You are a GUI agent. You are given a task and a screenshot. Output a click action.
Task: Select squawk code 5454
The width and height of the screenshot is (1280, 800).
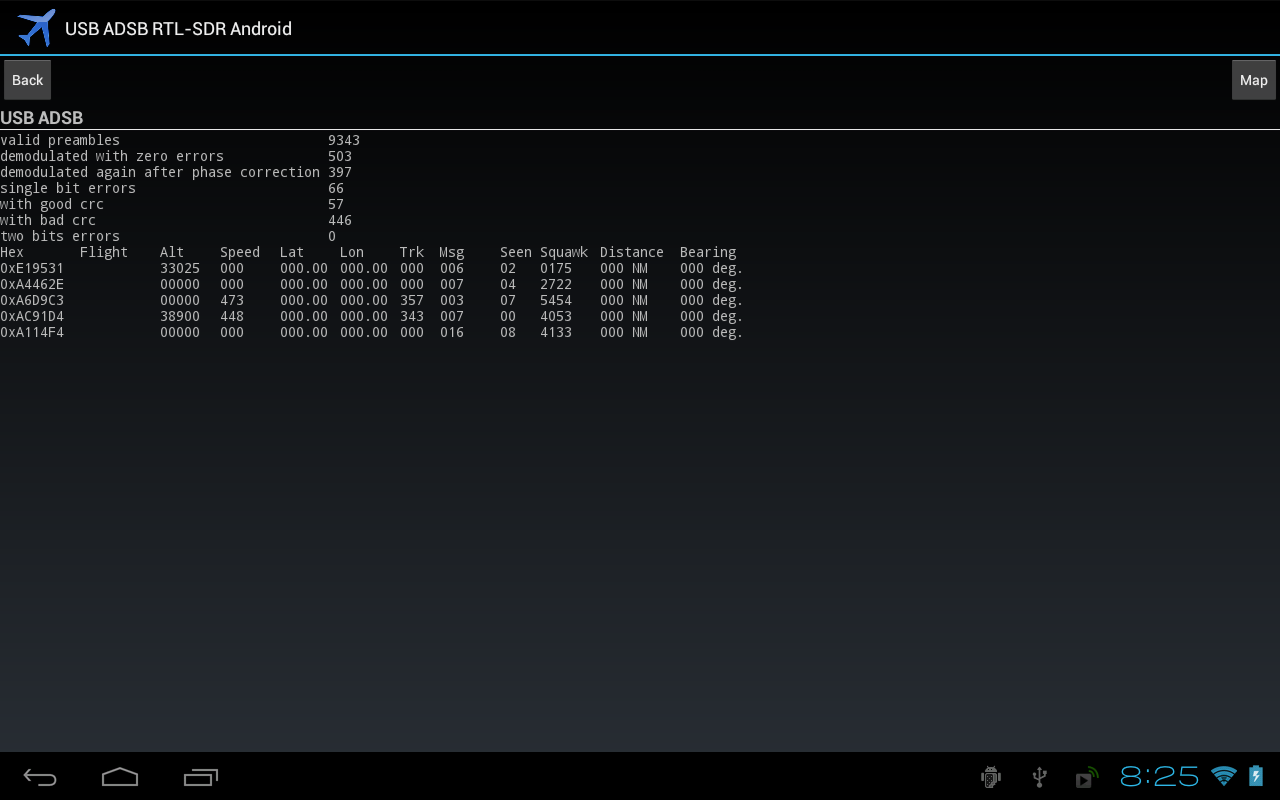point(556,300)
